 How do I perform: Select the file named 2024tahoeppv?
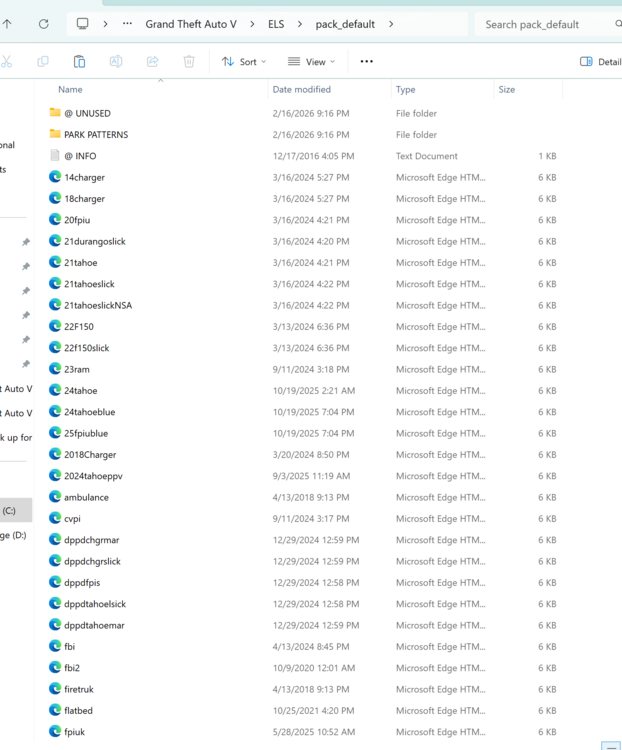coord(93,476)
